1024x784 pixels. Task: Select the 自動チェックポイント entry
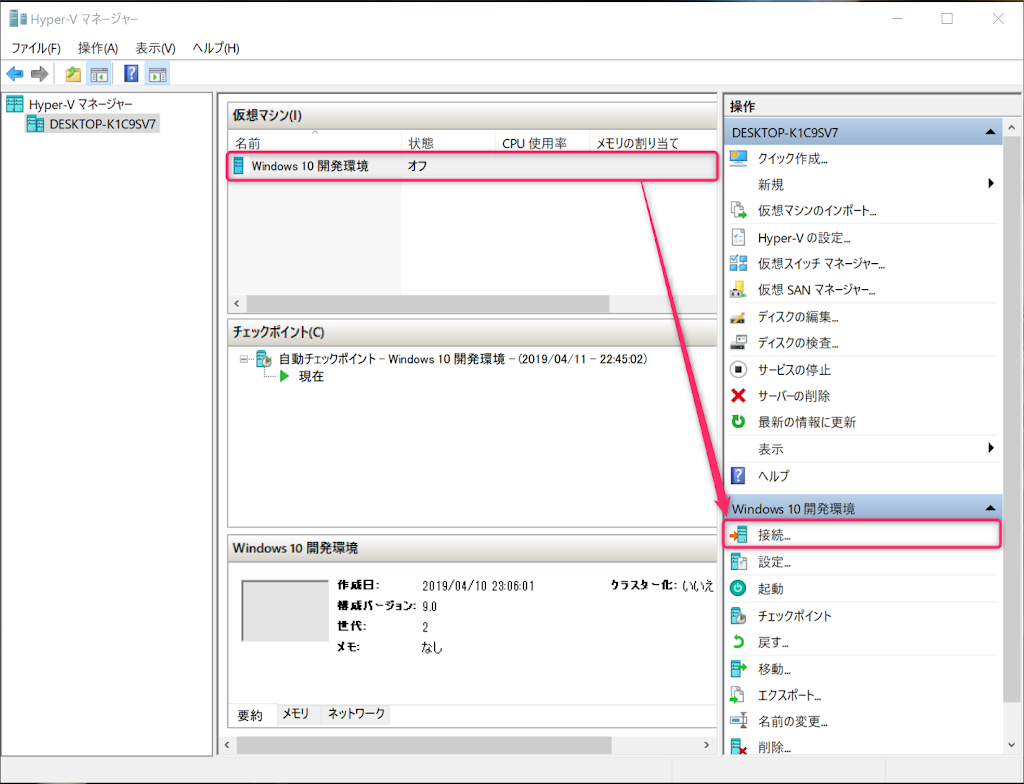[x=462, y=359]
